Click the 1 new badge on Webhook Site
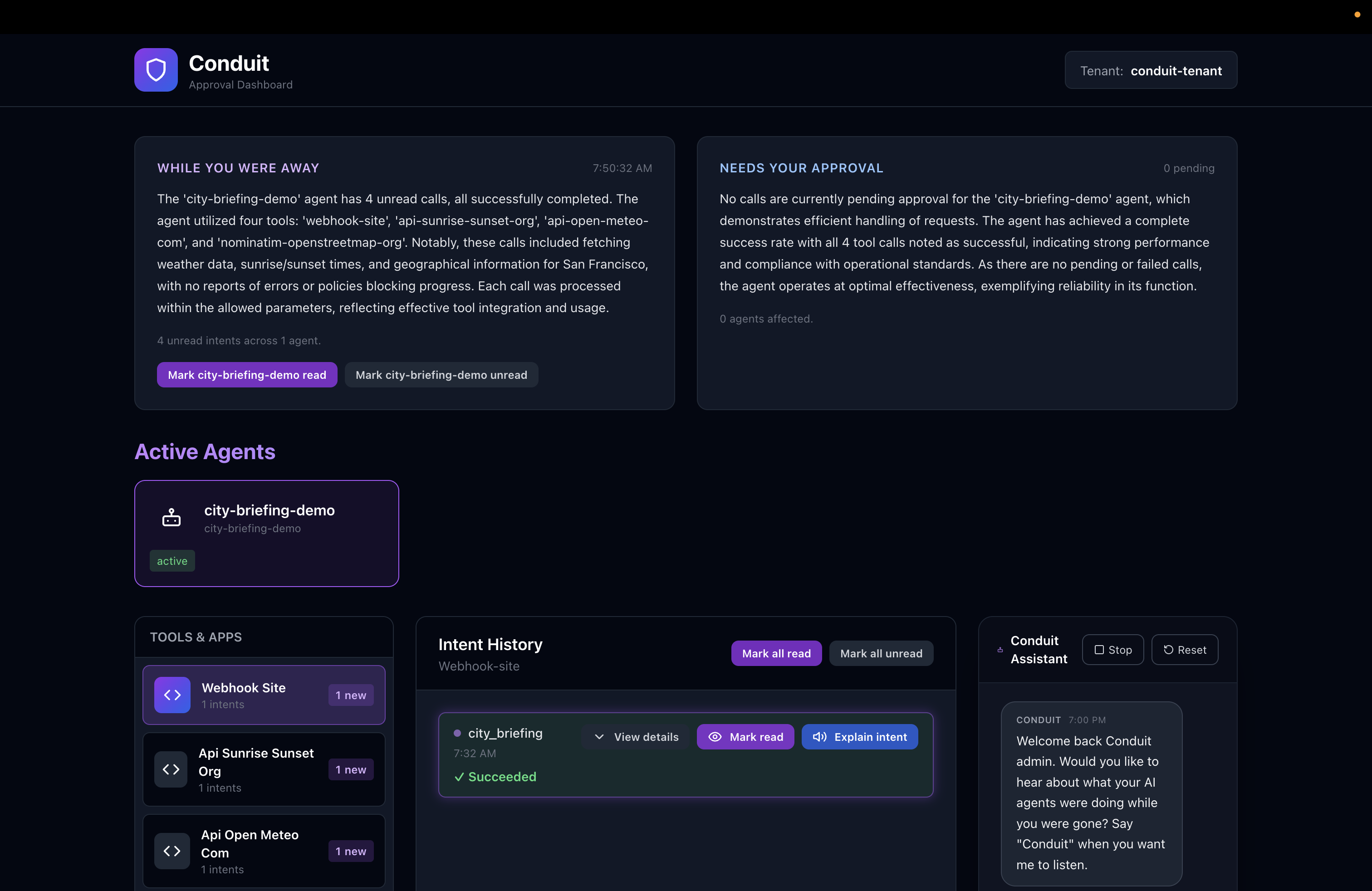 point(351,695)
